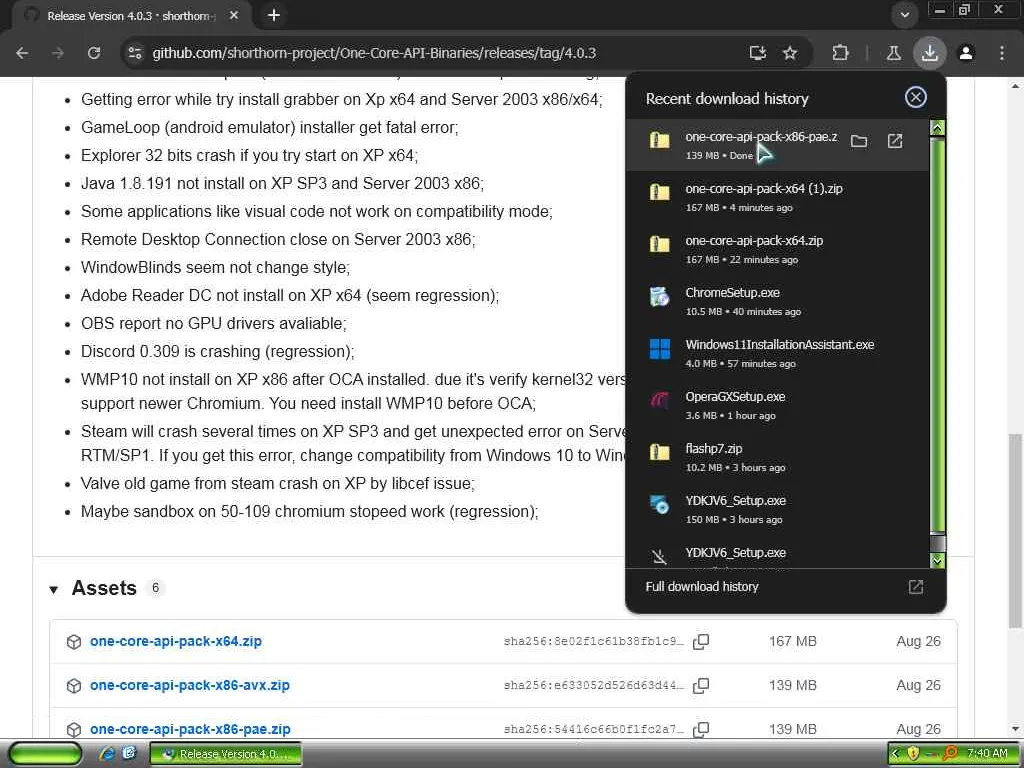Image resolution: width=1024 pixels, height=768 pixels.
Task: Click the page vertical scrollbar thumb
Action: pos(1016,530)
